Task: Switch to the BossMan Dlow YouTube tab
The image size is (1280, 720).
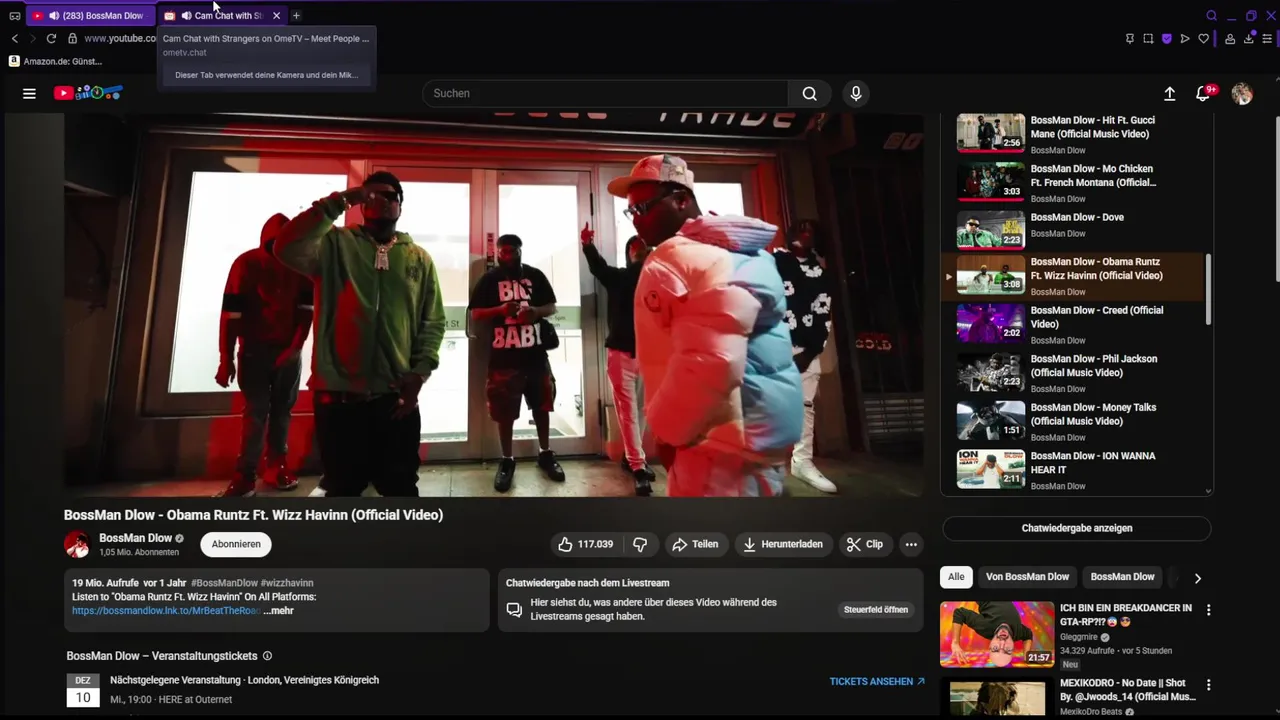Action: click(90, 15)
